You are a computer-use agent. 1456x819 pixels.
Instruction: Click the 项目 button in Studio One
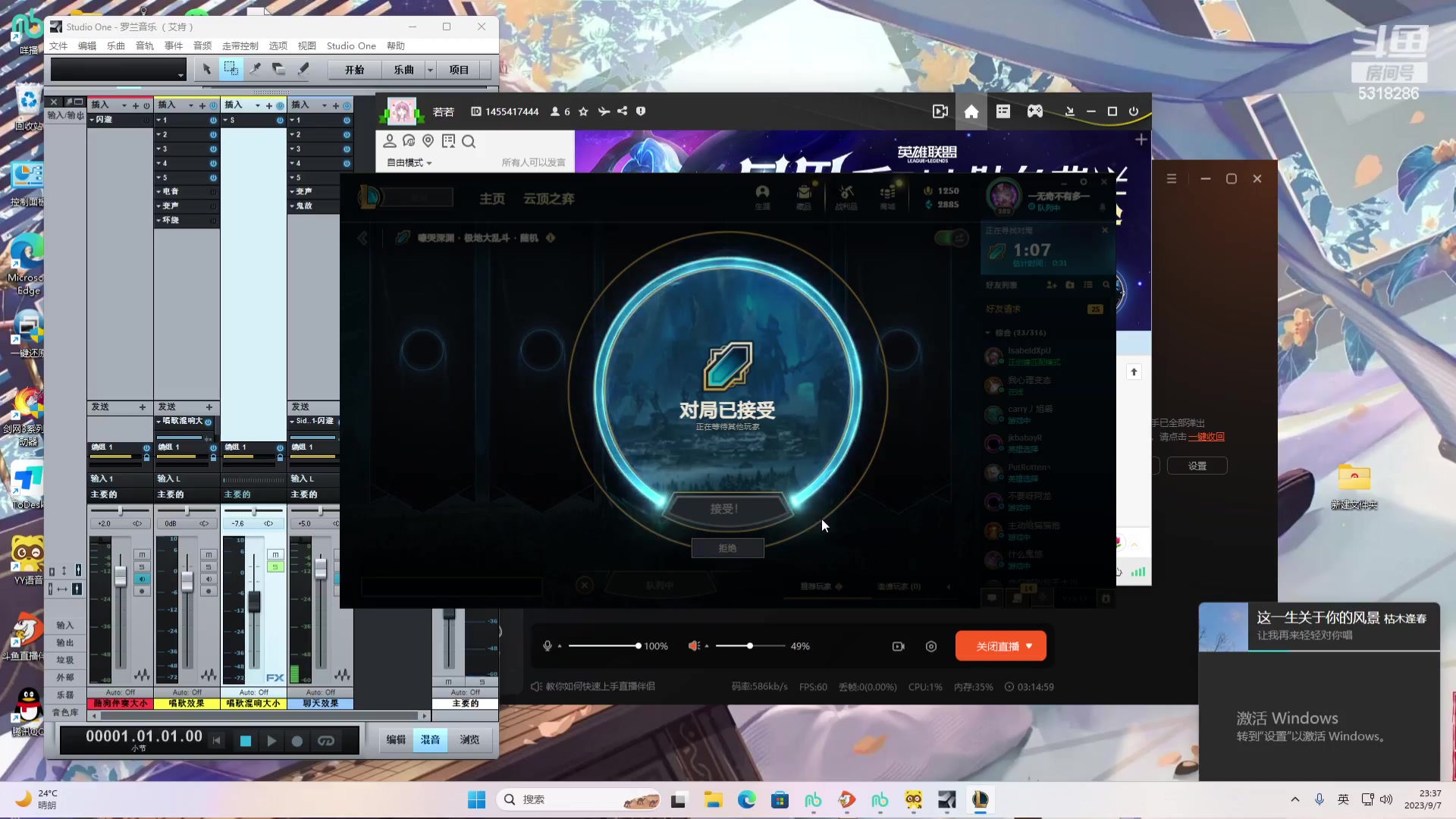pos(459,70)
